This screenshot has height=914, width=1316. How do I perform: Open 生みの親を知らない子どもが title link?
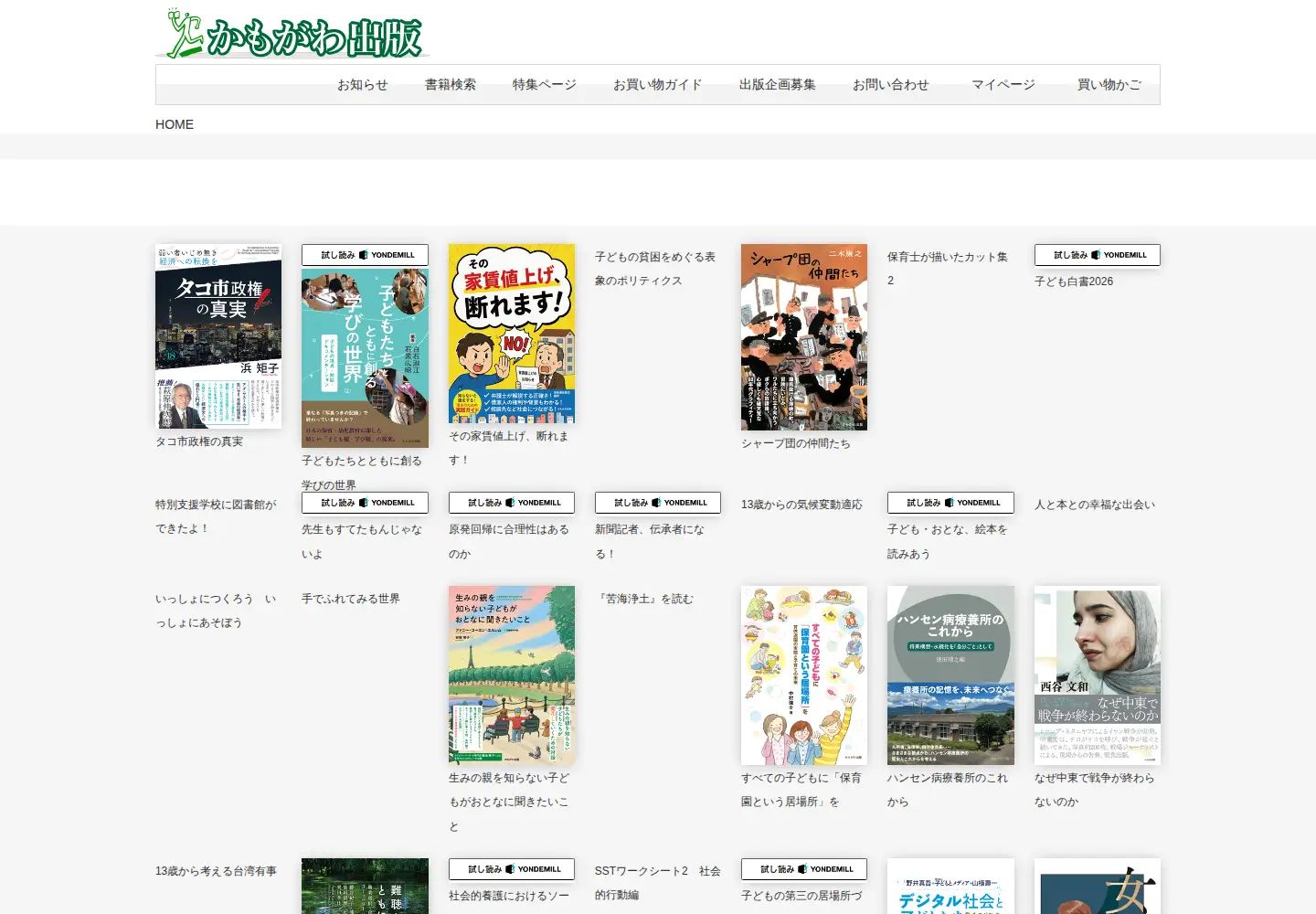508,802
